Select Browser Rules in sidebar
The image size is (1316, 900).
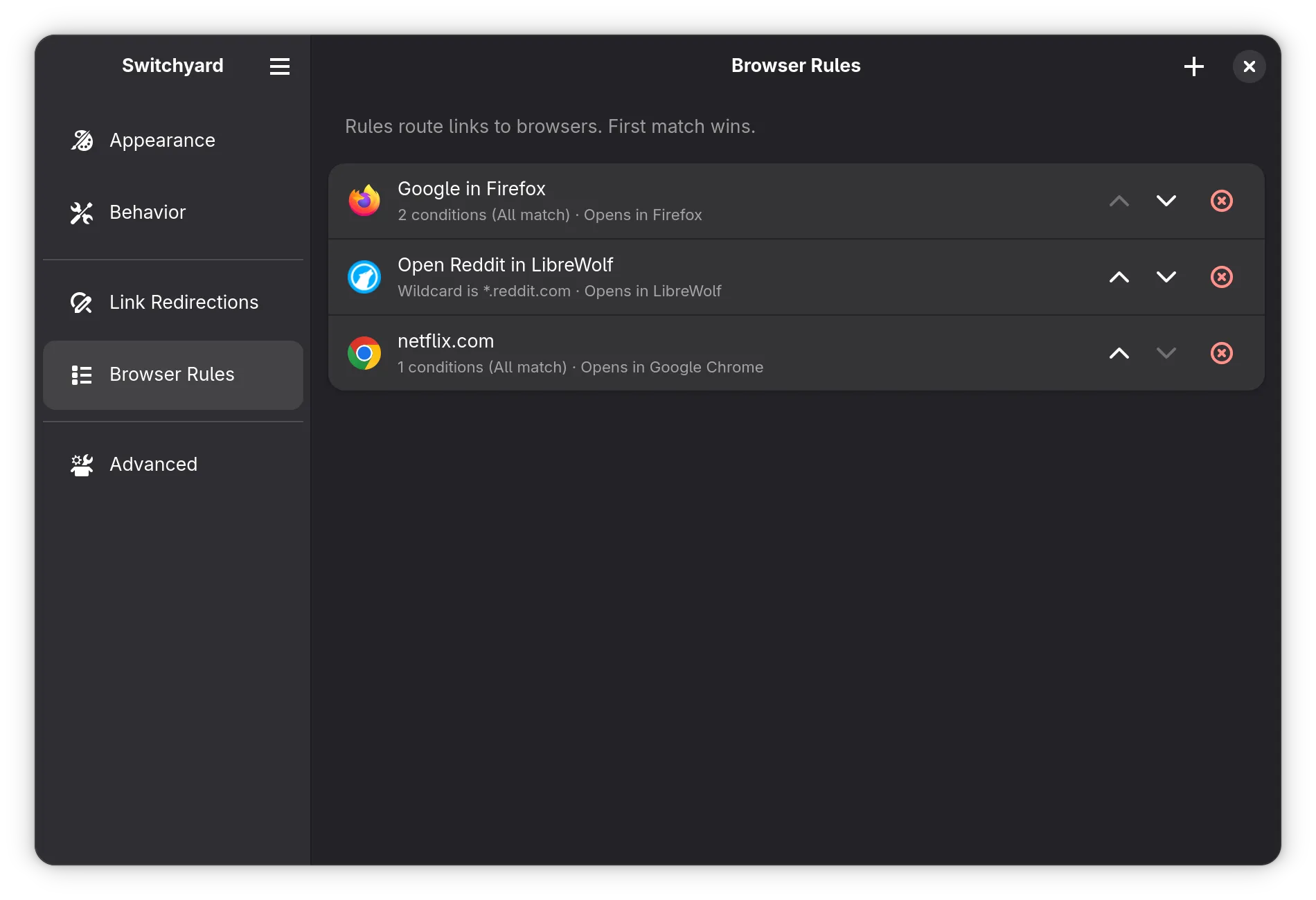click(173, 375)
